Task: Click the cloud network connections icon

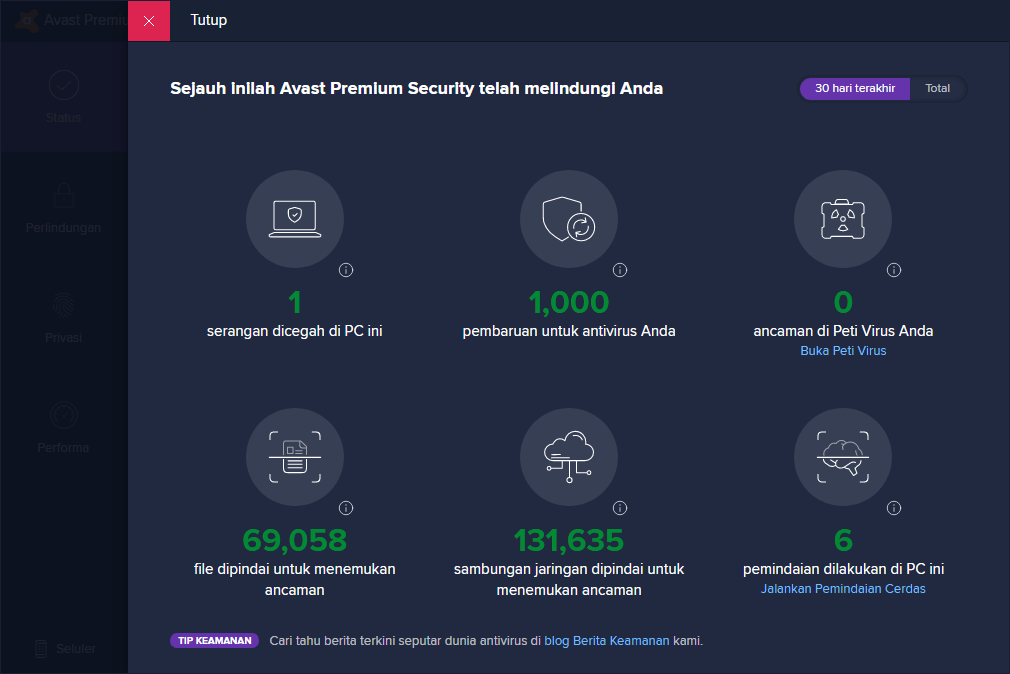Action: tap(569, 457)
